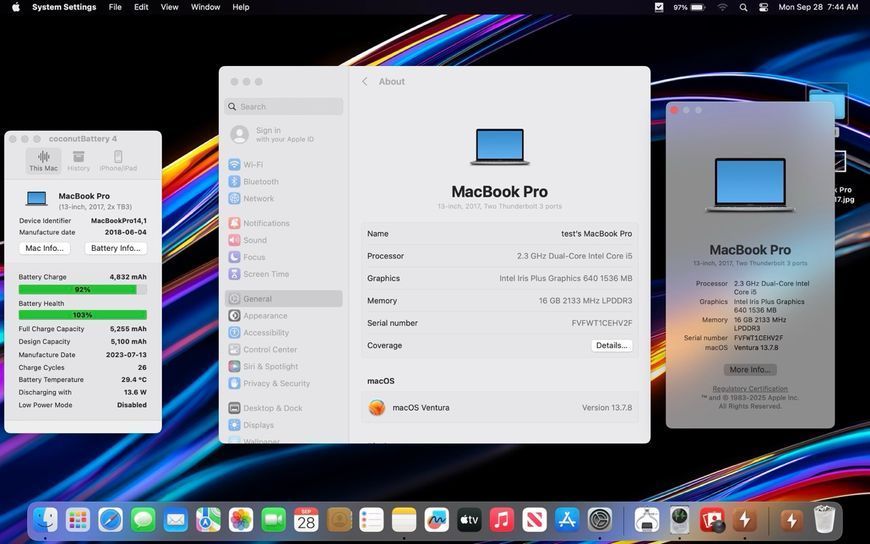
Task: Click the Battery Health 103% progress bar
Action: point(83,315)
